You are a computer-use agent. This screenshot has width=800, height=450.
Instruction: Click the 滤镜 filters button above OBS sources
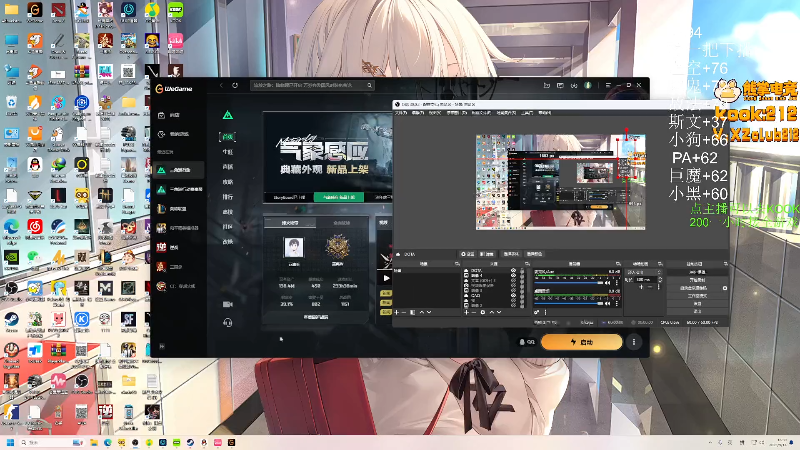tap(487, 254)
